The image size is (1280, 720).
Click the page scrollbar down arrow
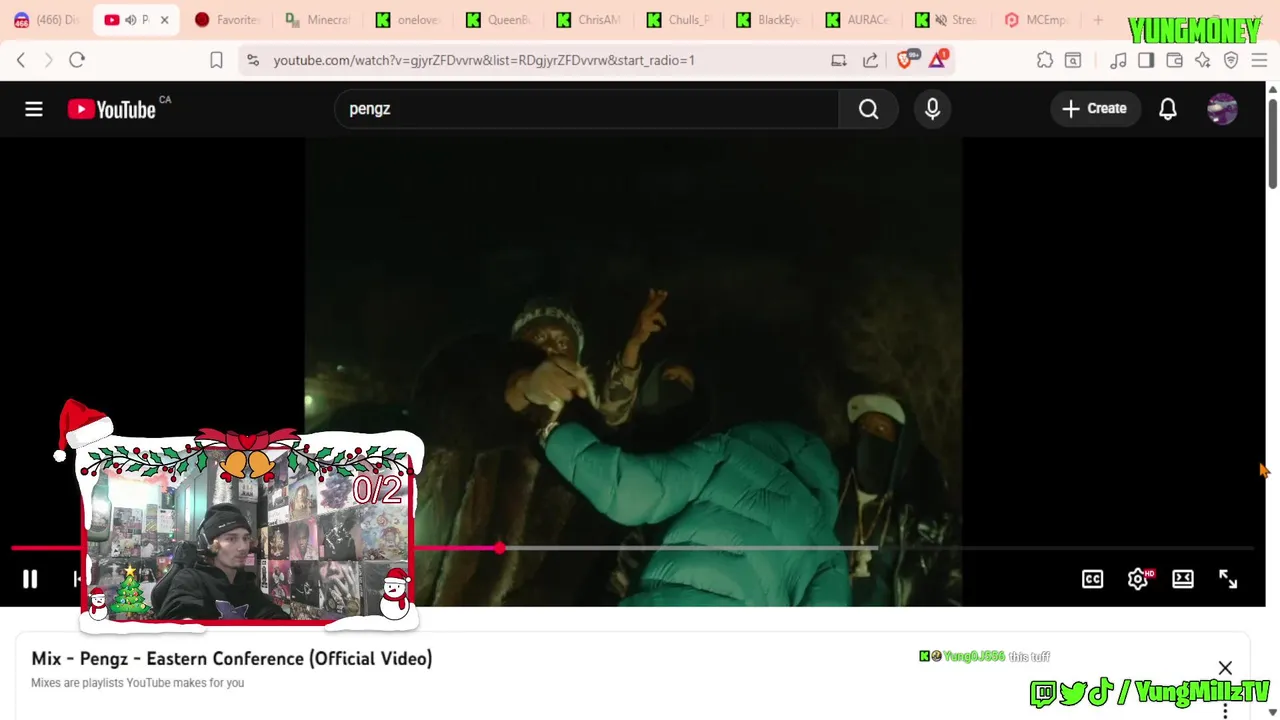point(1272,713)
